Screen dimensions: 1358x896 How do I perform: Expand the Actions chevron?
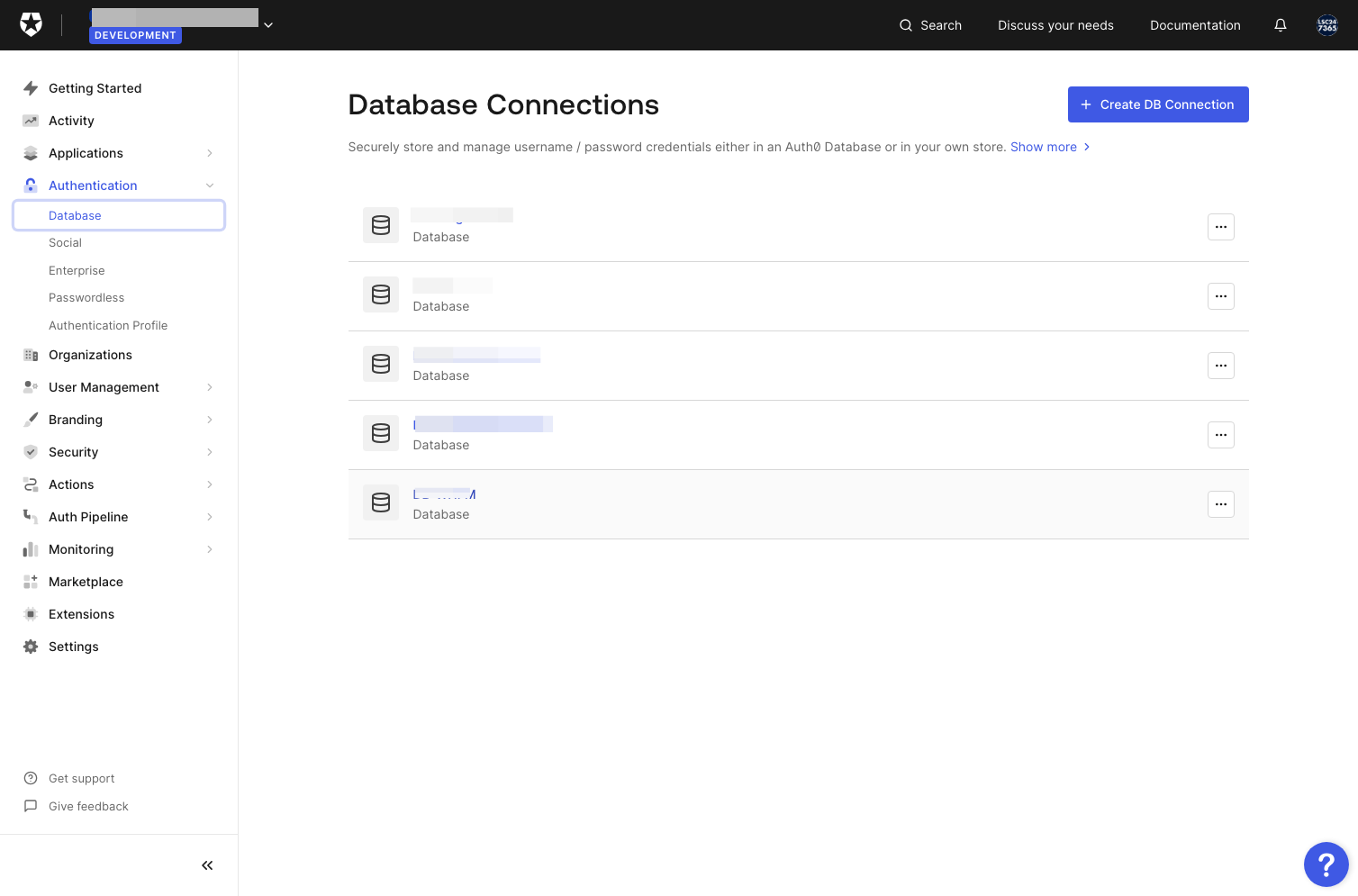210,484
